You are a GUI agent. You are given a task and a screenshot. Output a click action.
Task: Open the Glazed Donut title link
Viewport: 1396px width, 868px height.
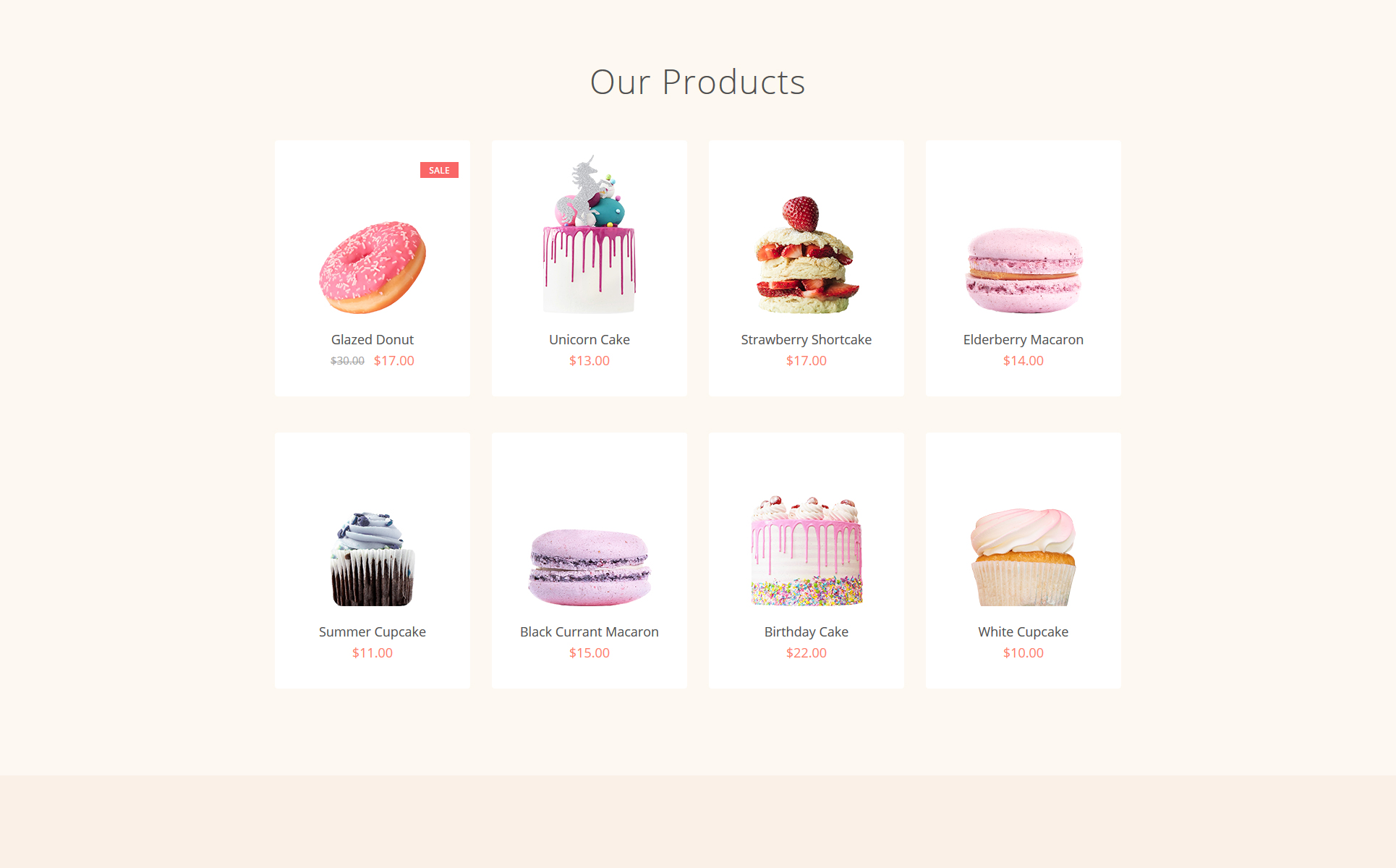tap(373, 339)
